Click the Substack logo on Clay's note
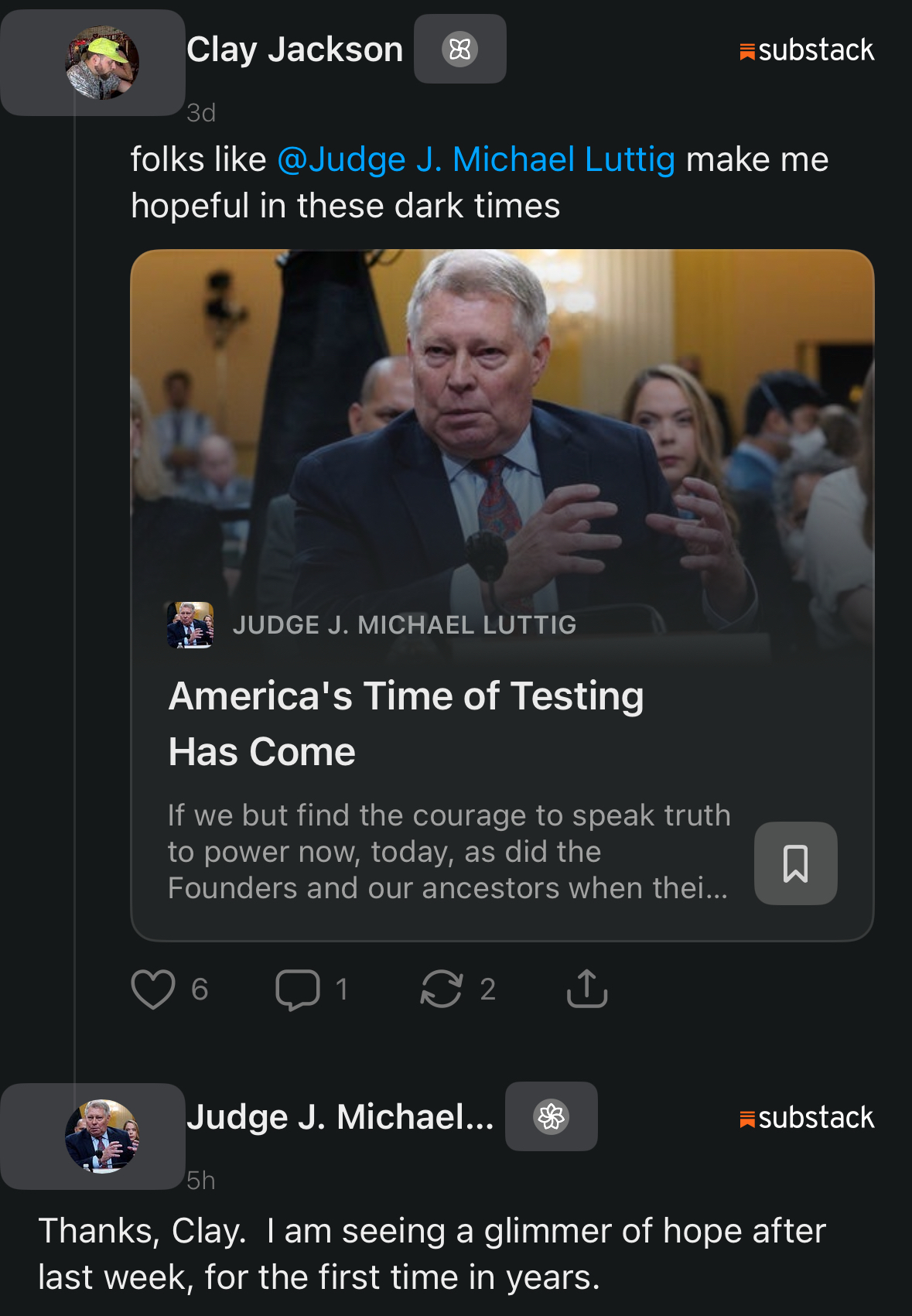The image size is (912, 1316). click(807, 50)
